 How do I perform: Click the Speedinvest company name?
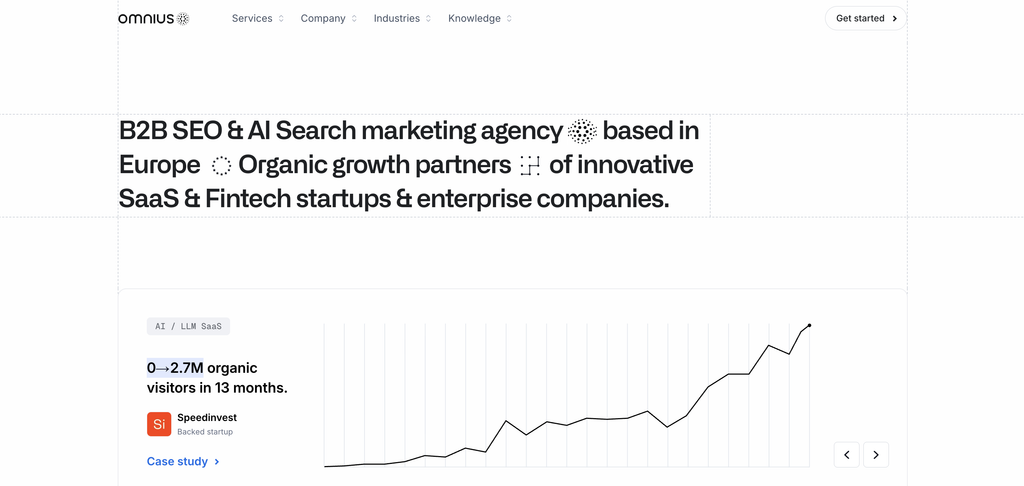tap(207, 418)
